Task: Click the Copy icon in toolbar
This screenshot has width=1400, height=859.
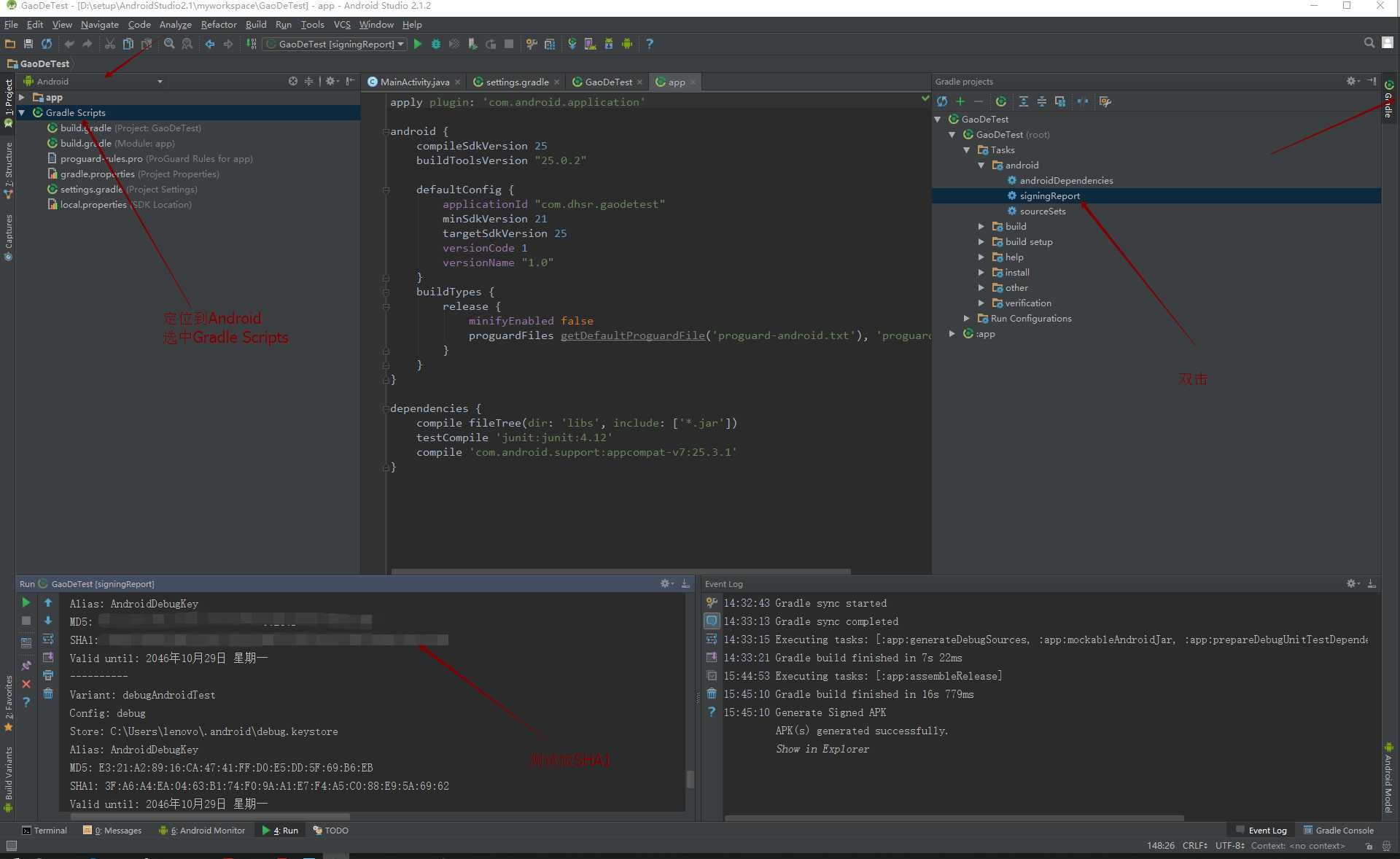Action: tap(128, 44)
